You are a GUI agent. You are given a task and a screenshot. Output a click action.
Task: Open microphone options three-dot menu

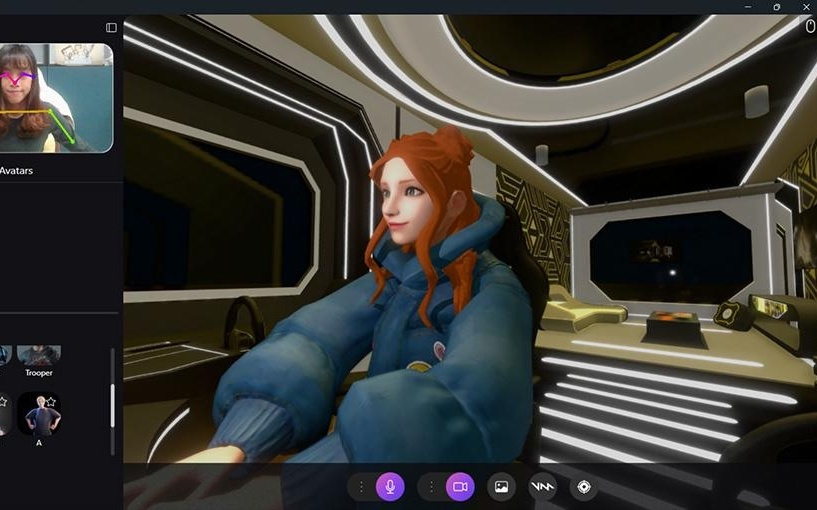coord(362,487)
